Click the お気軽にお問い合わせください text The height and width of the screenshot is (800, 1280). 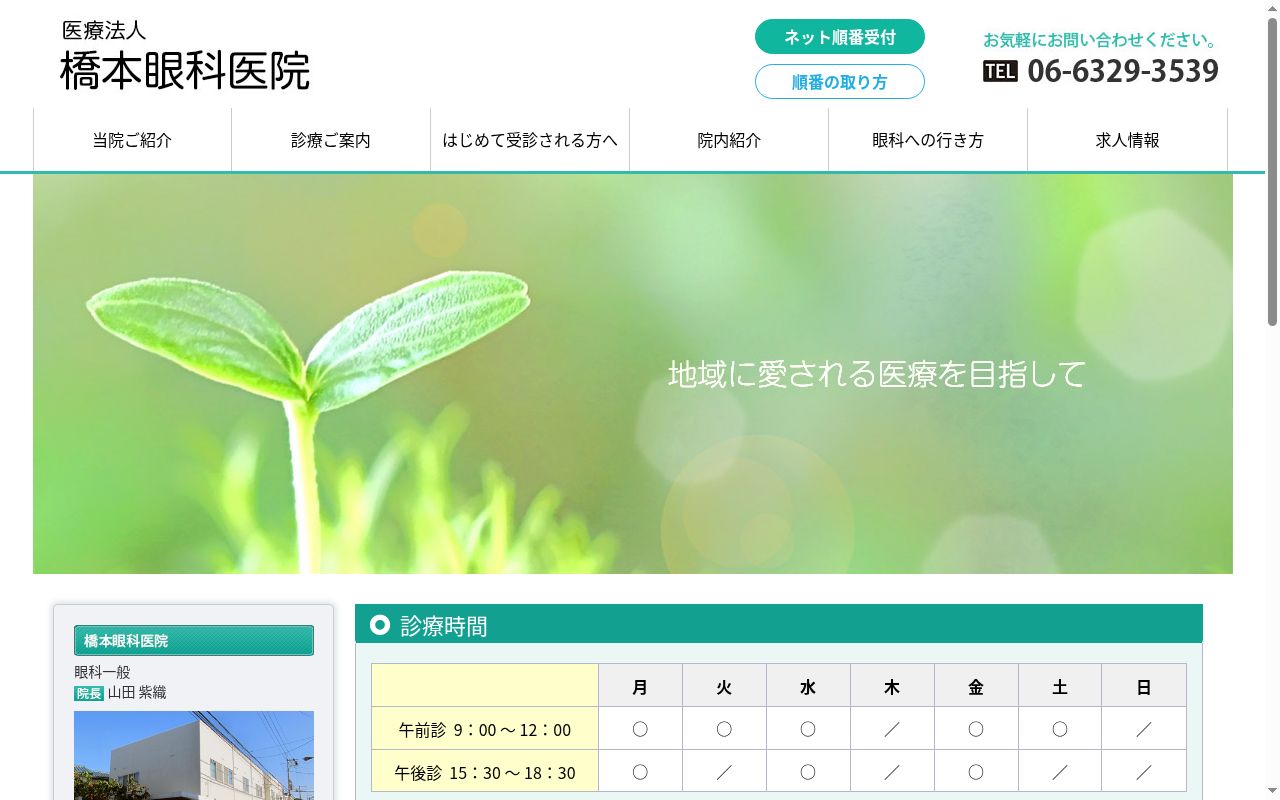point(1101,40)
